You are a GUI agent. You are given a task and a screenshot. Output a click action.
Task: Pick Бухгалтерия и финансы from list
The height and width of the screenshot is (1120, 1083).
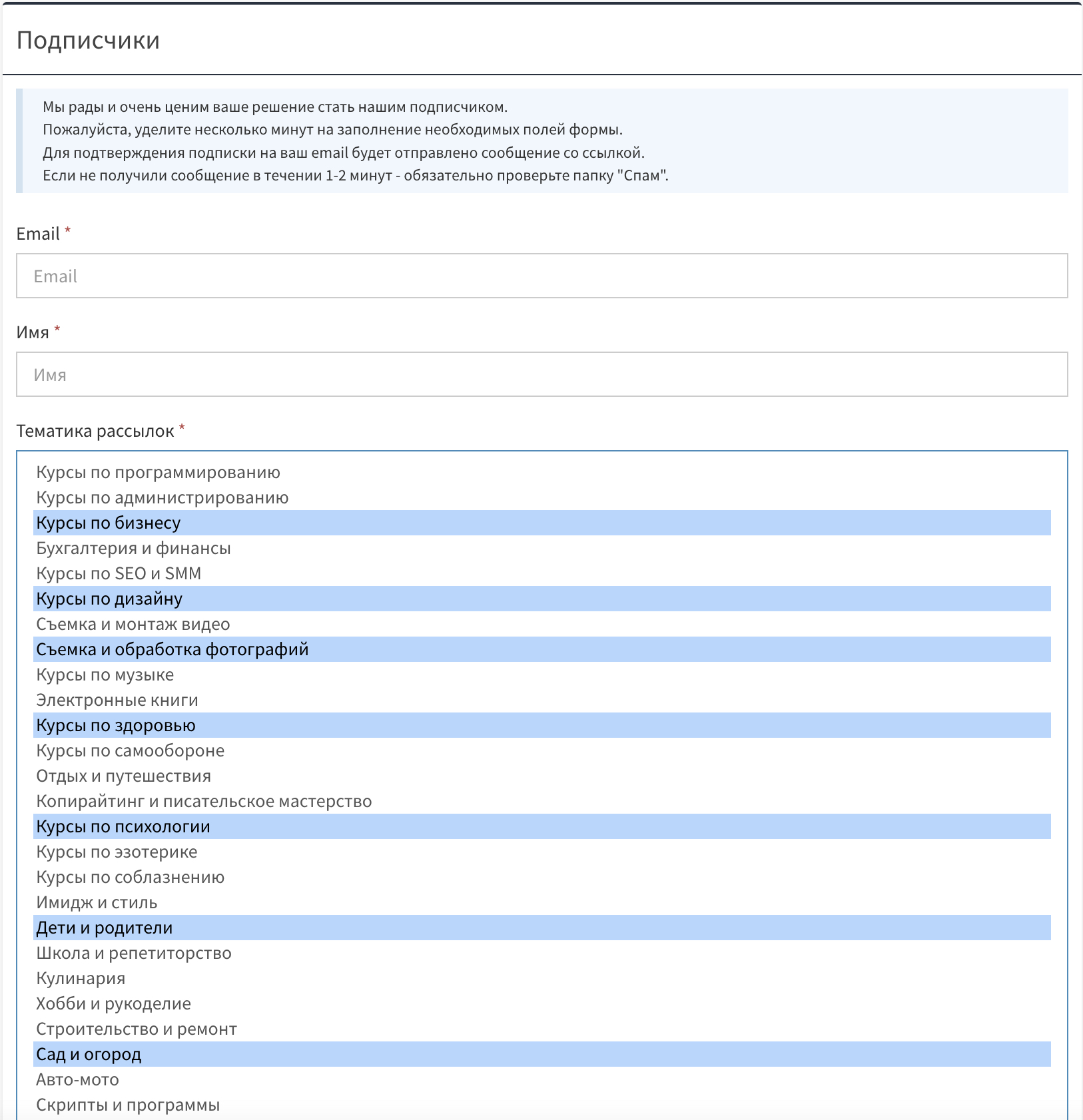(x=133, y=548)
